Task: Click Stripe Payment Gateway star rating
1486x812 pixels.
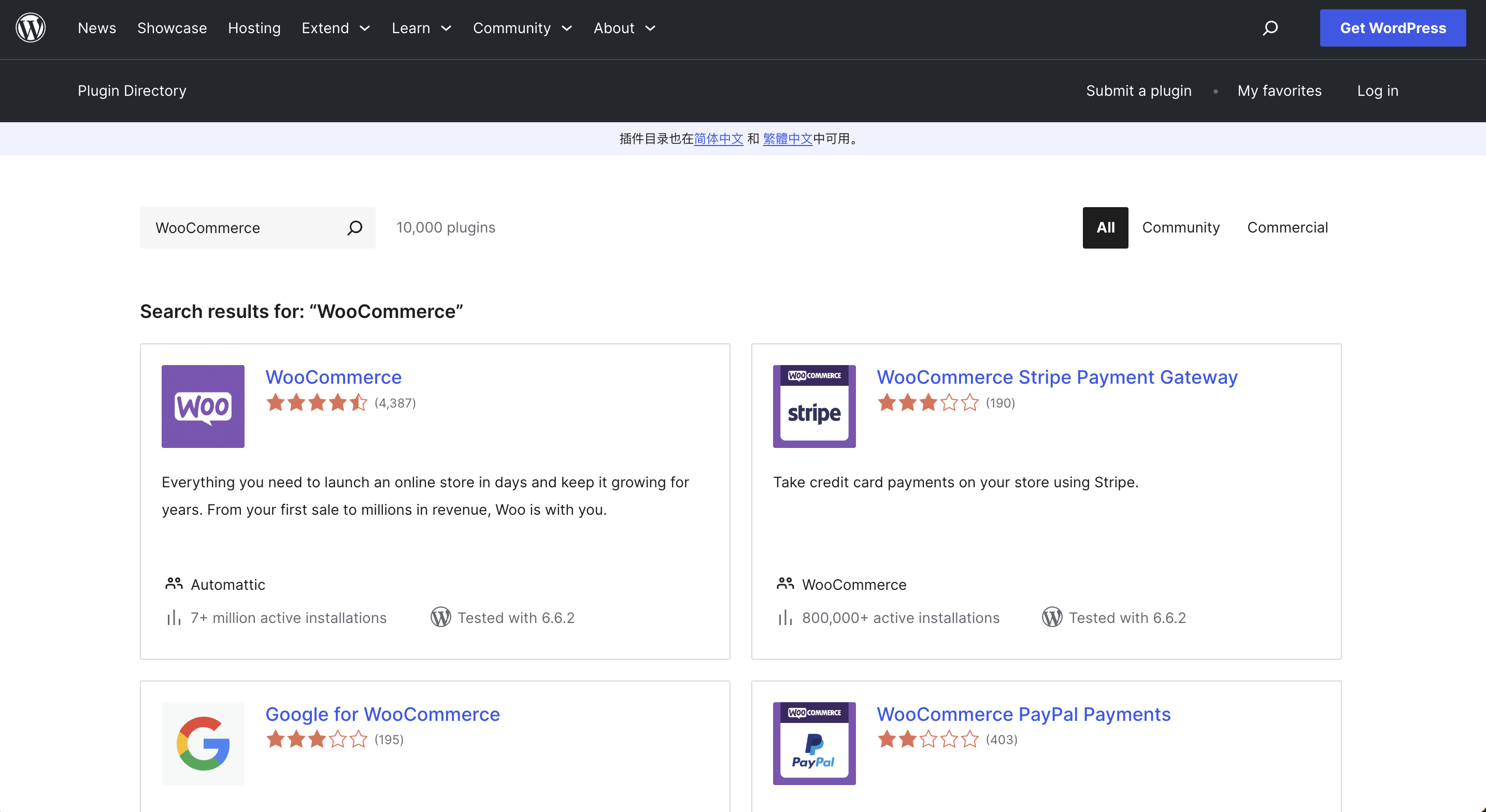Action: [927, 402]
